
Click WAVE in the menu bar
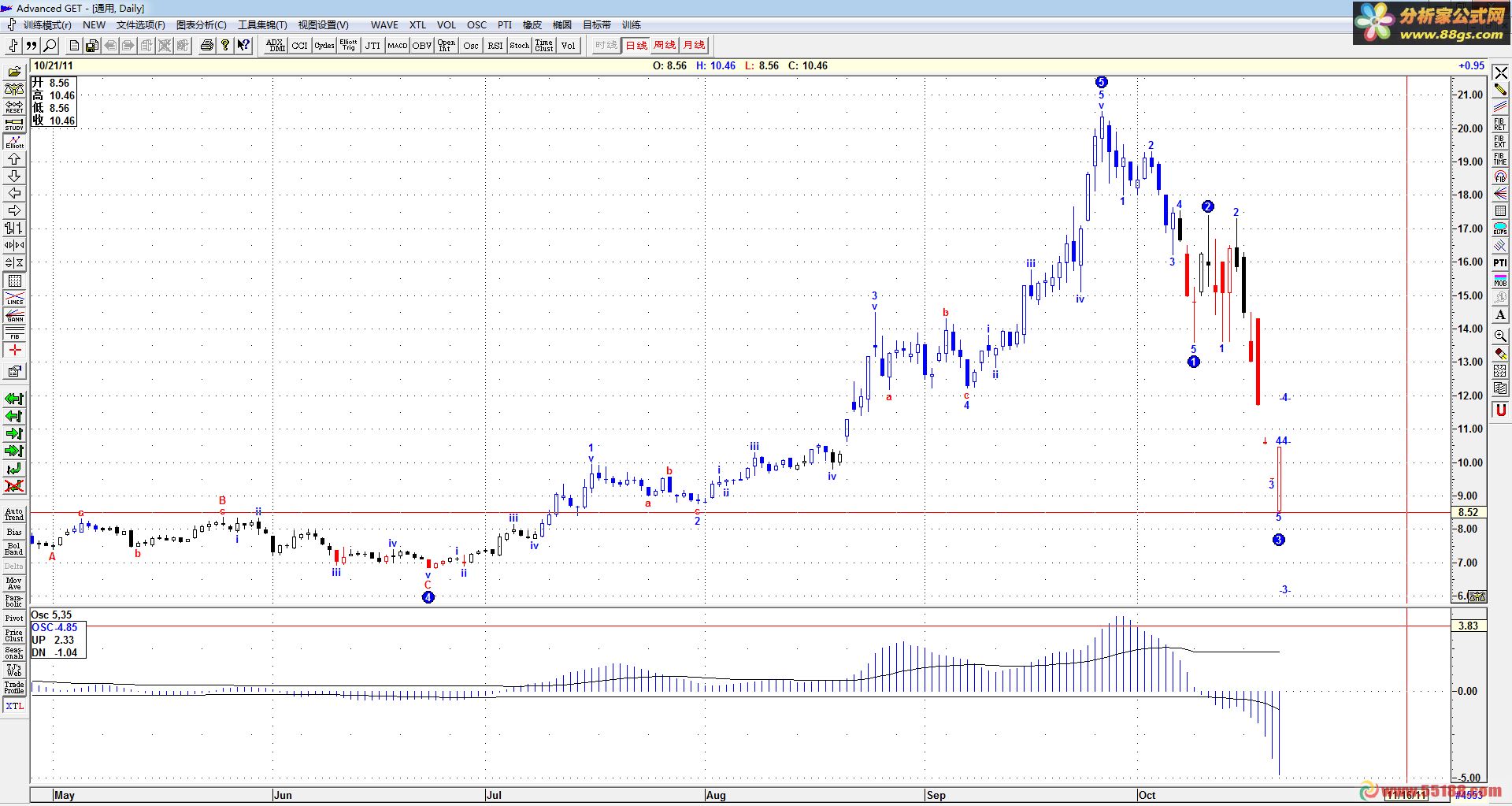coord(384,25)
